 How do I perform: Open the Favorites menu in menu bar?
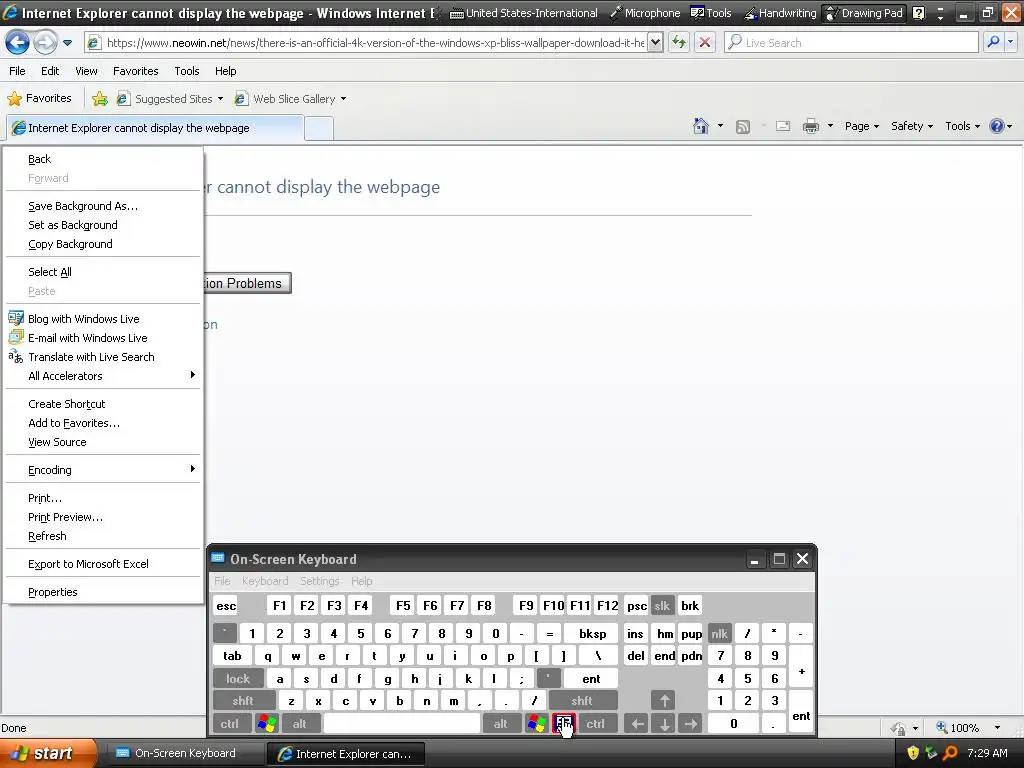pos(136,71)
